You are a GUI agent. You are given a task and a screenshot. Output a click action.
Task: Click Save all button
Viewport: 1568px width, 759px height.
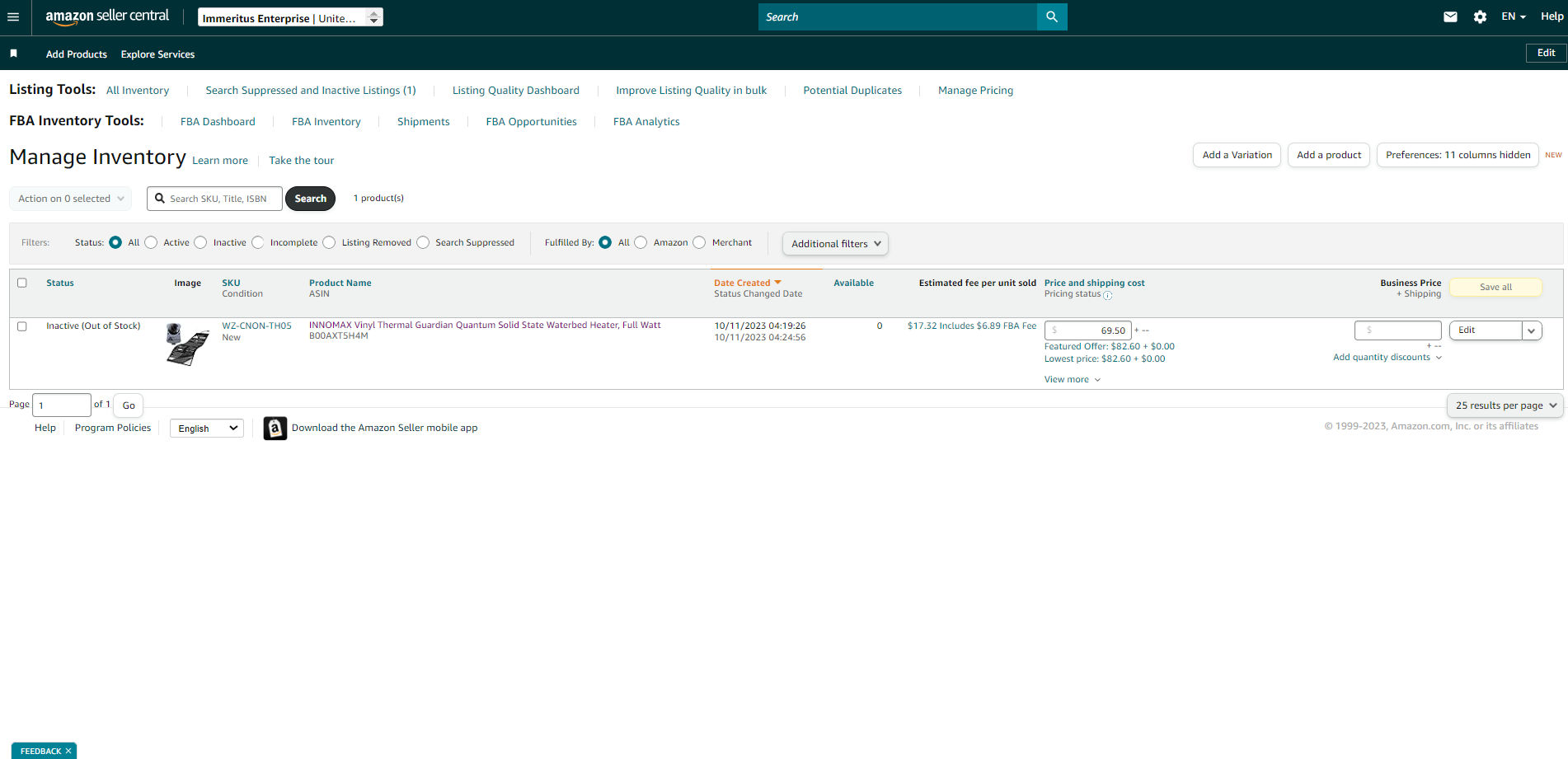pyautogui.click(x=1495, y=287)
